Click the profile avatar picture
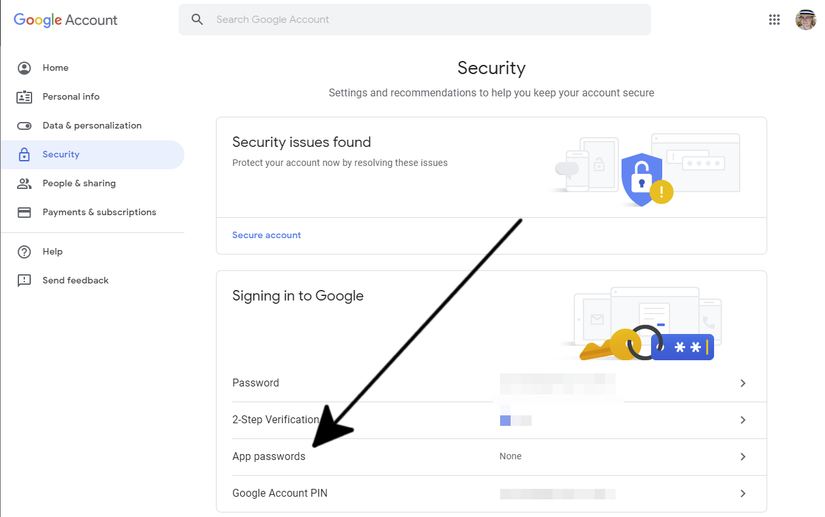 [806, 19]
